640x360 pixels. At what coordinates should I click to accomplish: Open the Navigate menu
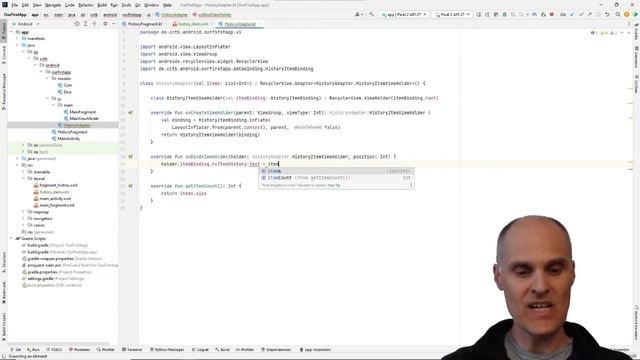click(x=53, y=5)
